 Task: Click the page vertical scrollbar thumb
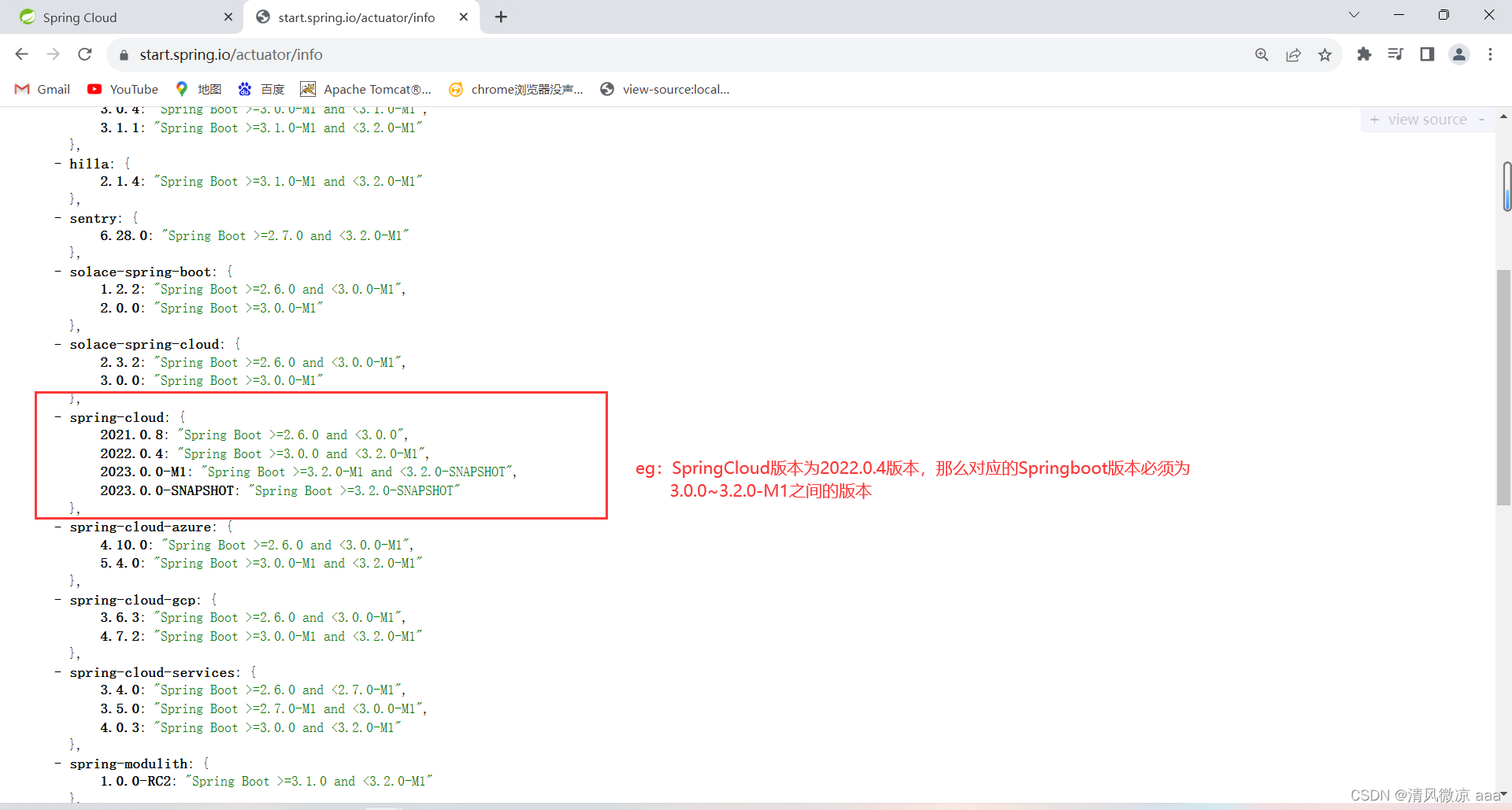coord(1503,387)
